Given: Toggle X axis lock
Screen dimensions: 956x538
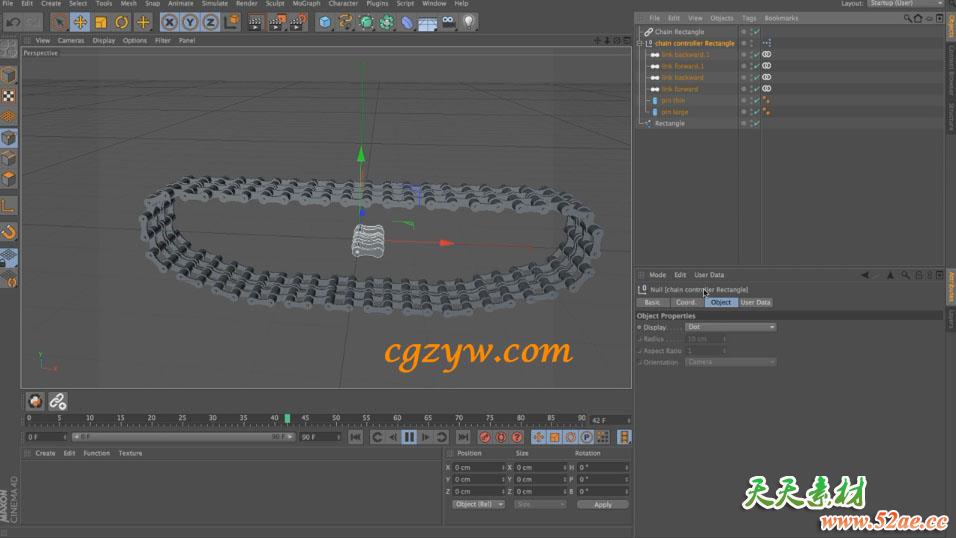Looking at the screenshot, I should [169, 23].
